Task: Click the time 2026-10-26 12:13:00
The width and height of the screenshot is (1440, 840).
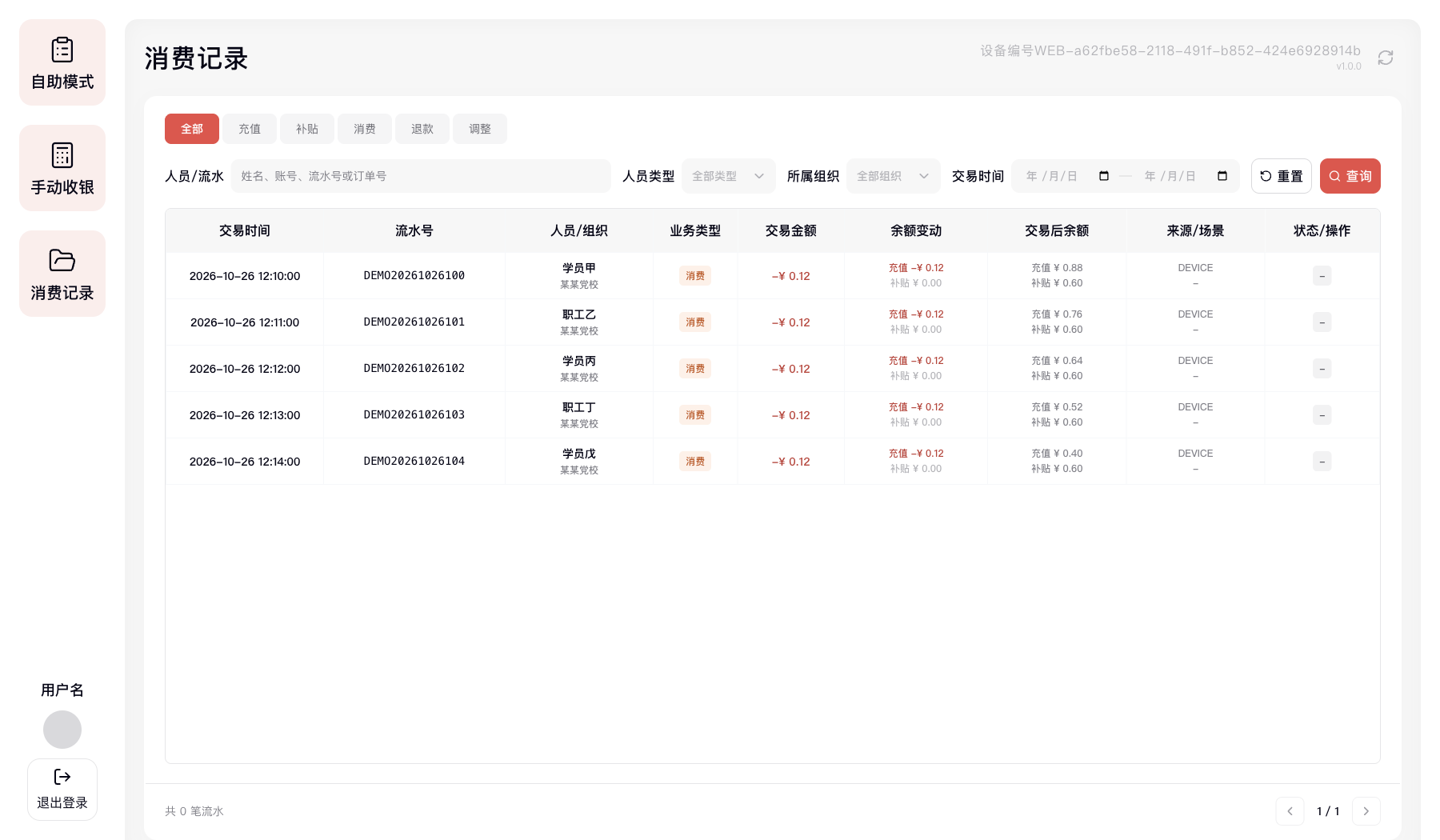Action: coord(245,415)
